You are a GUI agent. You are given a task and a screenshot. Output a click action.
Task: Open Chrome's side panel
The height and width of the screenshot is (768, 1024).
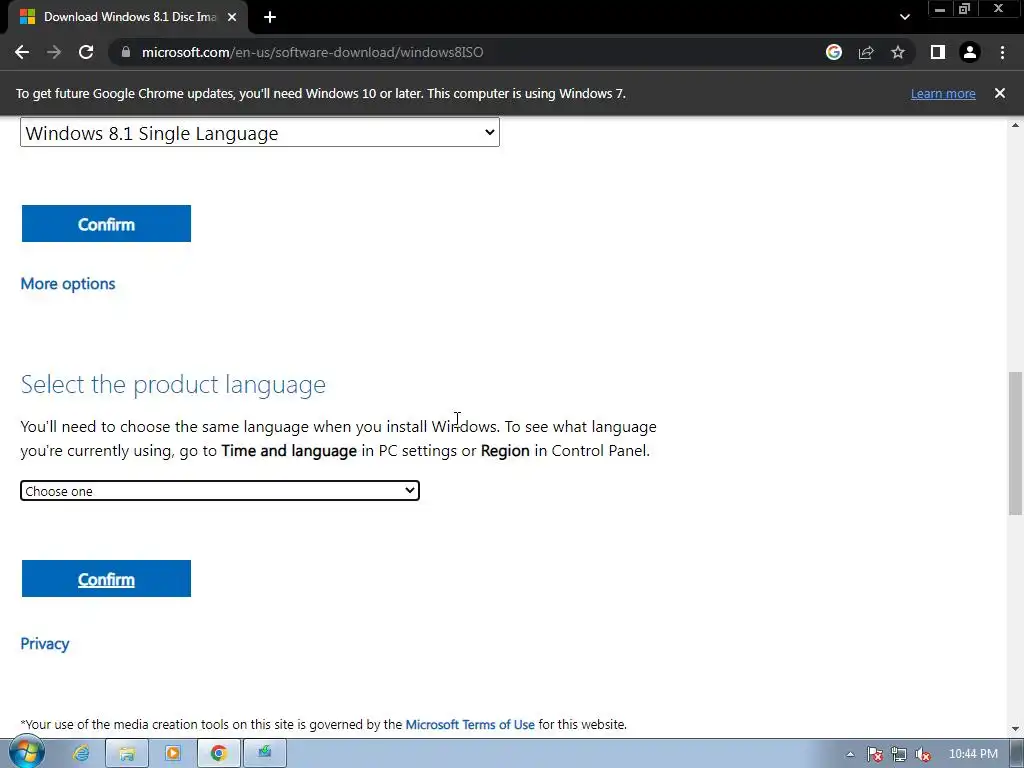coord(938,52)
